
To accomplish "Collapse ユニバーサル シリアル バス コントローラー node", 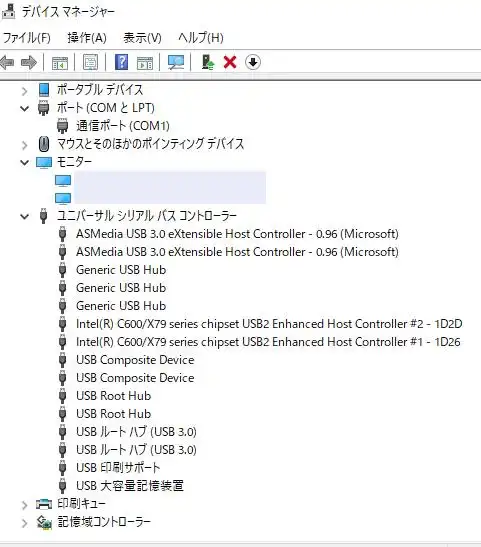I will (24, 217).
